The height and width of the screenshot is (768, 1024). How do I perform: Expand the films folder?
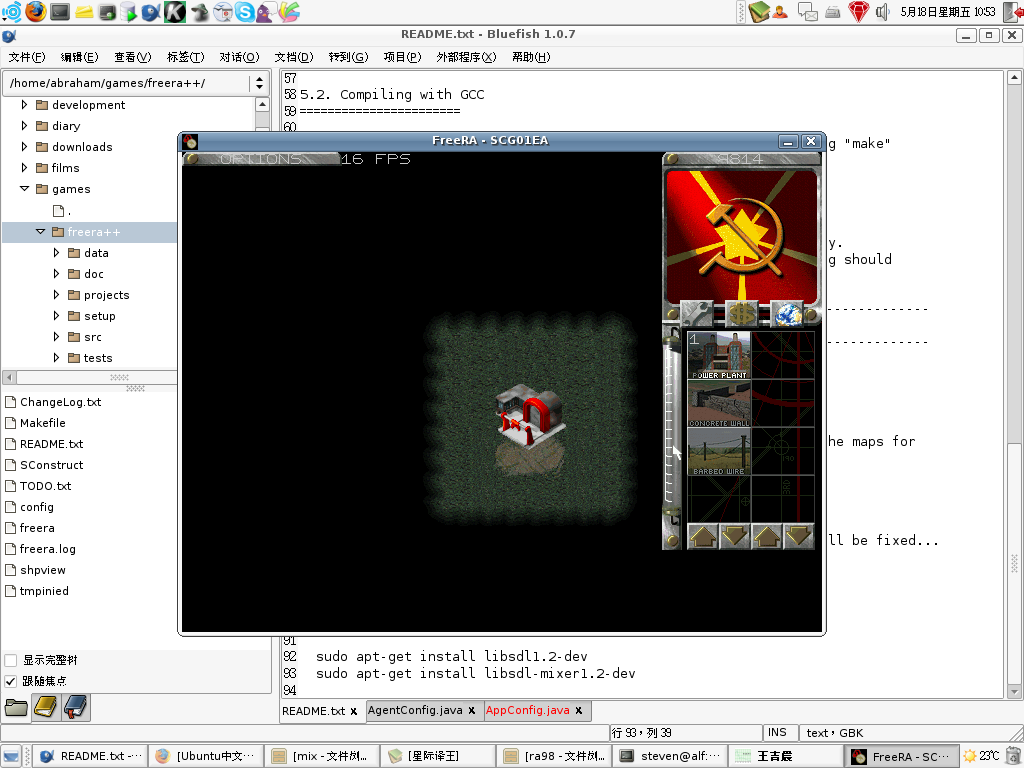coord(24,167)
